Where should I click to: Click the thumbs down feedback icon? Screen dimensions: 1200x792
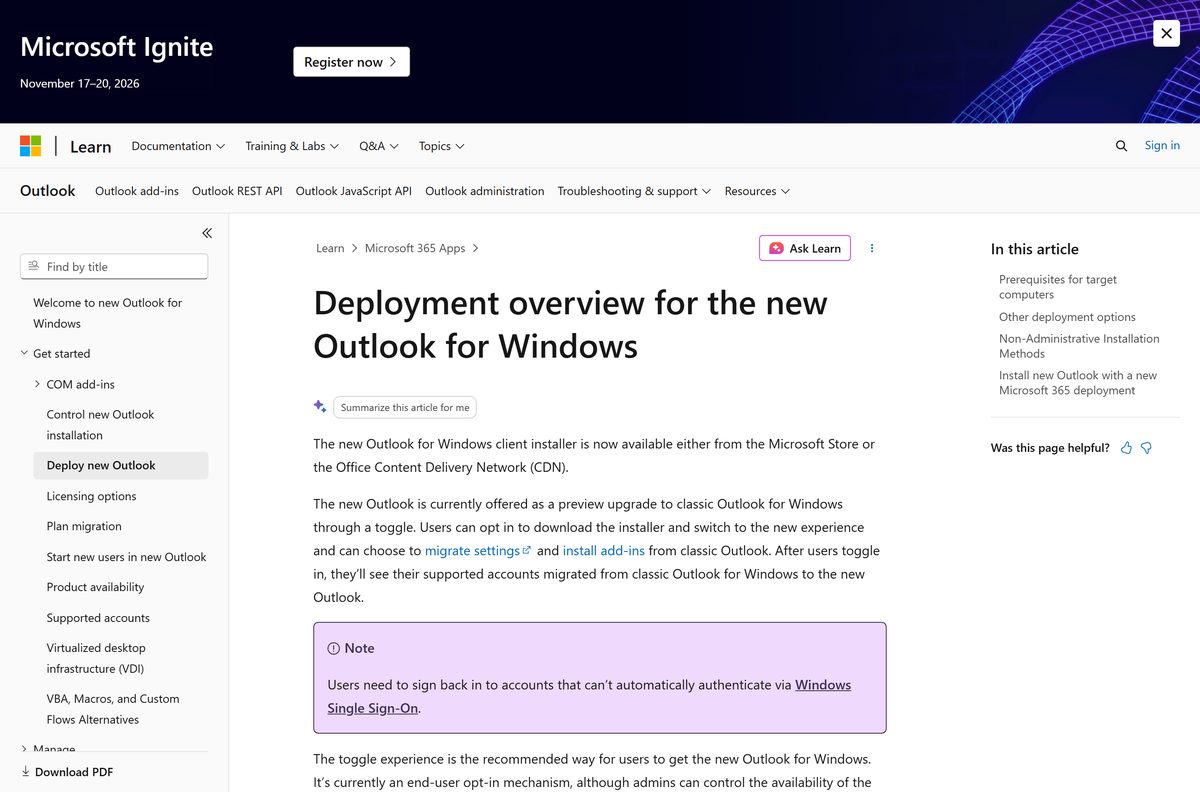click(1146, 448)
